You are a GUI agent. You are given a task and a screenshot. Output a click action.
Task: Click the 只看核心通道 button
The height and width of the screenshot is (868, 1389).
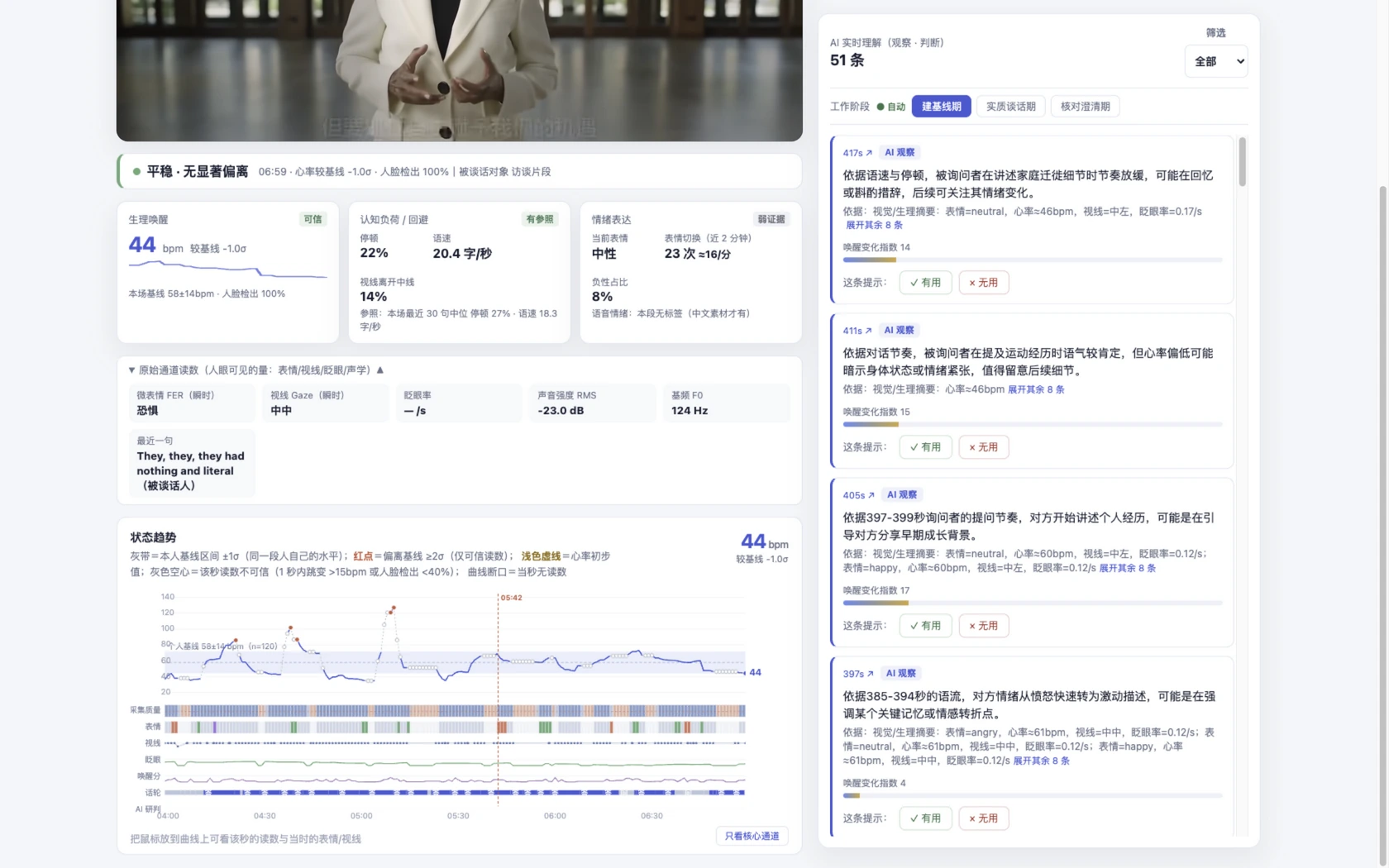click(x=752, y=836)
